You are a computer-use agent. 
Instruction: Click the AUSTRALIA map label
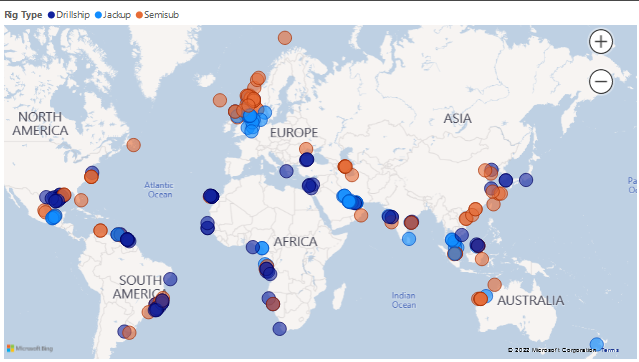click(531, 301)
